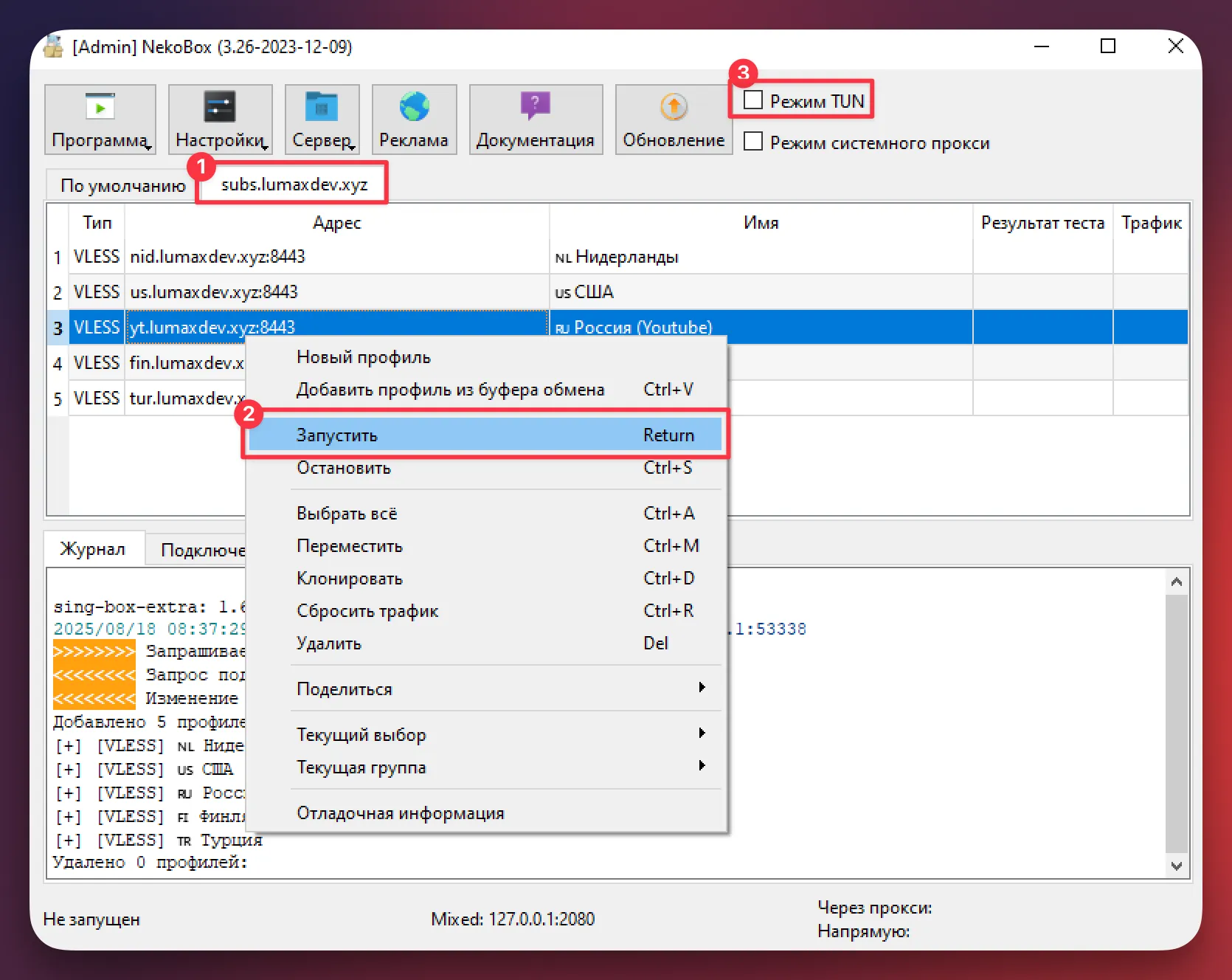Viewport: 1232px width, 980px height.
Task: Click the Россия (Youtube) name cell
Action: (761, 327)
